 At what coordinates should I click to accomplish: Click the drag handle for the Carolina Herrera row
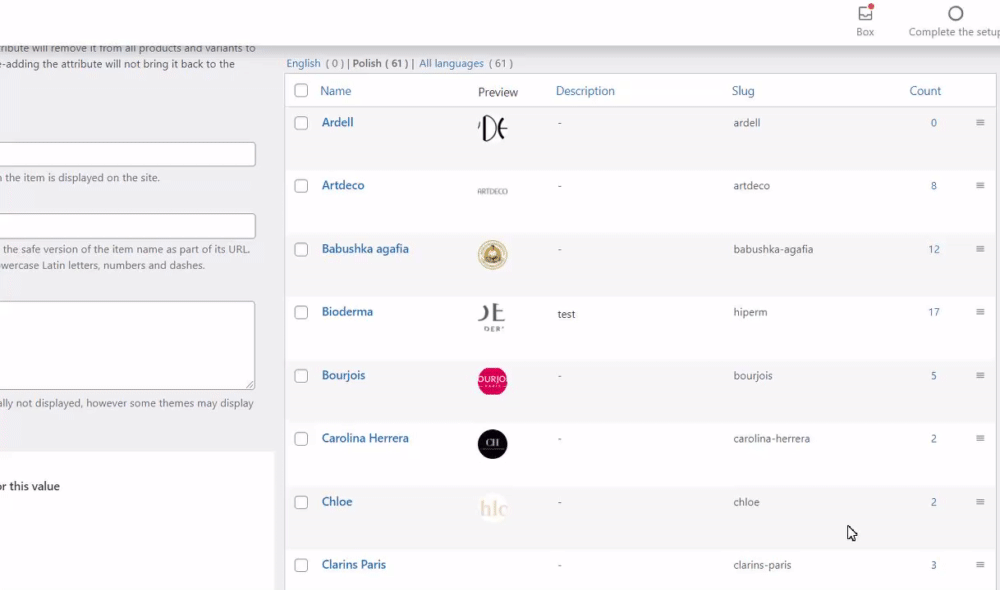pos(980,438)
